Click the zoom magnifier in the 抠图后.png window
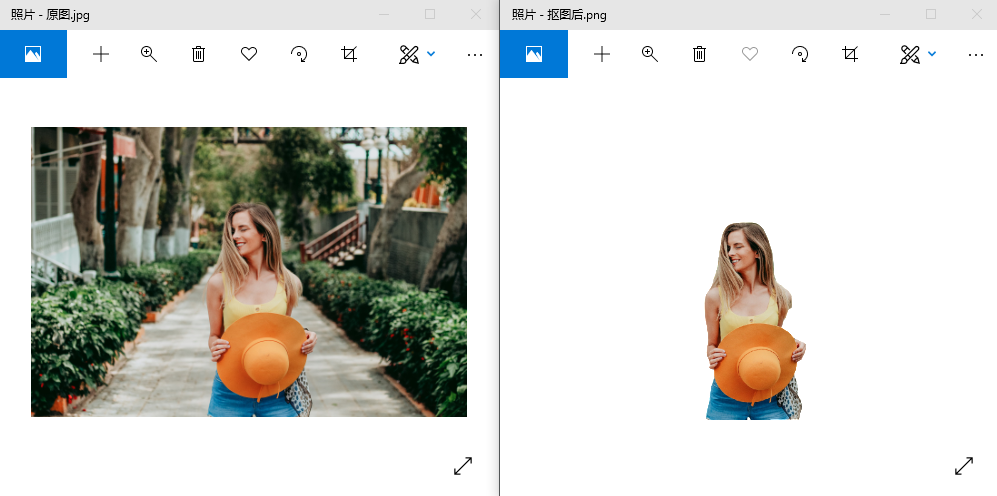This screenshot has height=496, width=997. pyautogui.click(x=650, y=54)
